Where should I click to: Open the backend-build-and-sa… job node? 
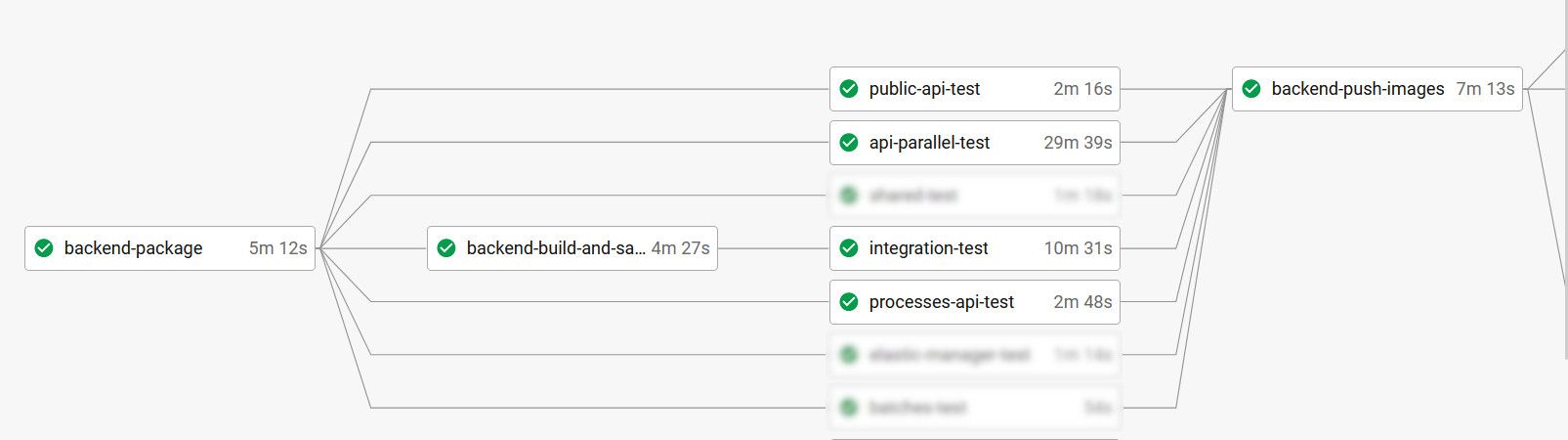(555, 248)
